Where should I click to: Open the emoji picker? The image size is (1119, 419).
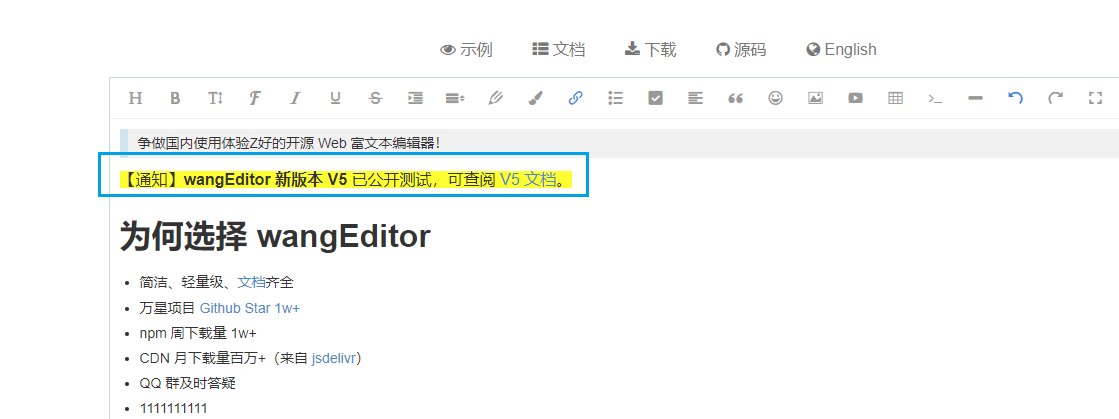tap(775, 99)
